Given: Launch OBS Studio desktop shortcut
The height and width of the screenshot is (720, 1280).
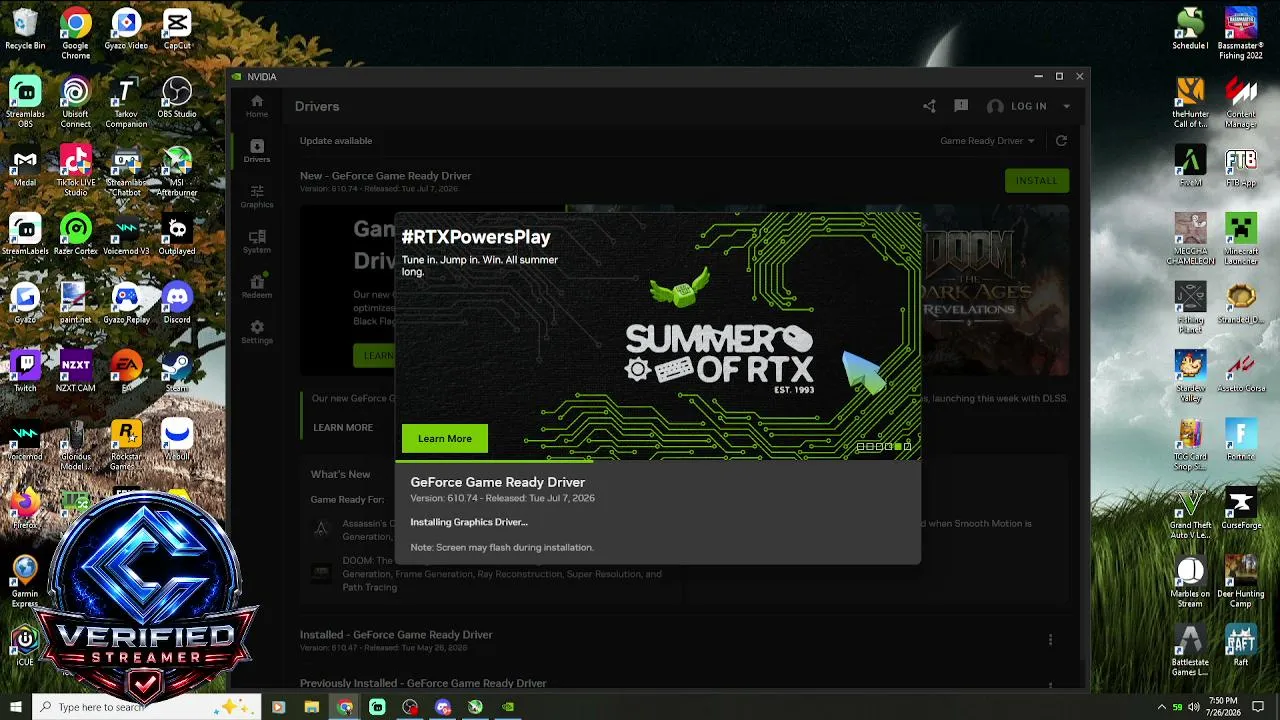Looking at the screenshot, I should [x=177, y=98].
